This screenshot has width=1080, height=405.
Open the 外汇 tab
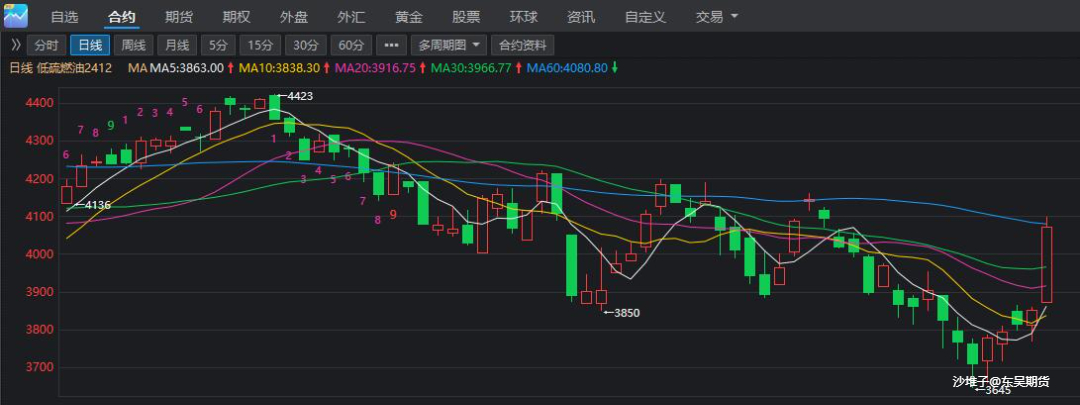351,17
